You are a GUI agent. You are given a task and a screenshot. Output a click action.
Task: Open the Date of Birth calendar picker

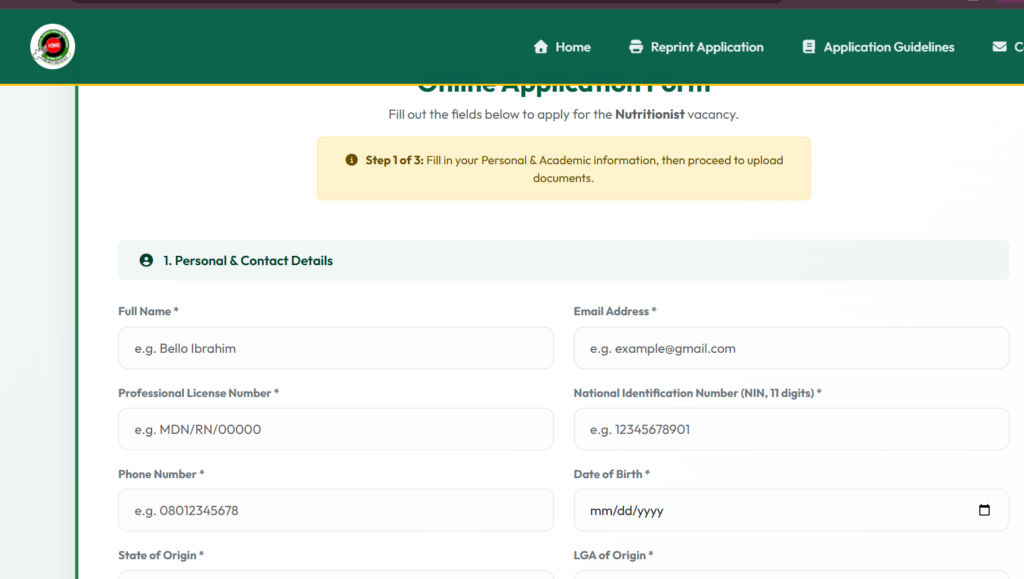984,510
